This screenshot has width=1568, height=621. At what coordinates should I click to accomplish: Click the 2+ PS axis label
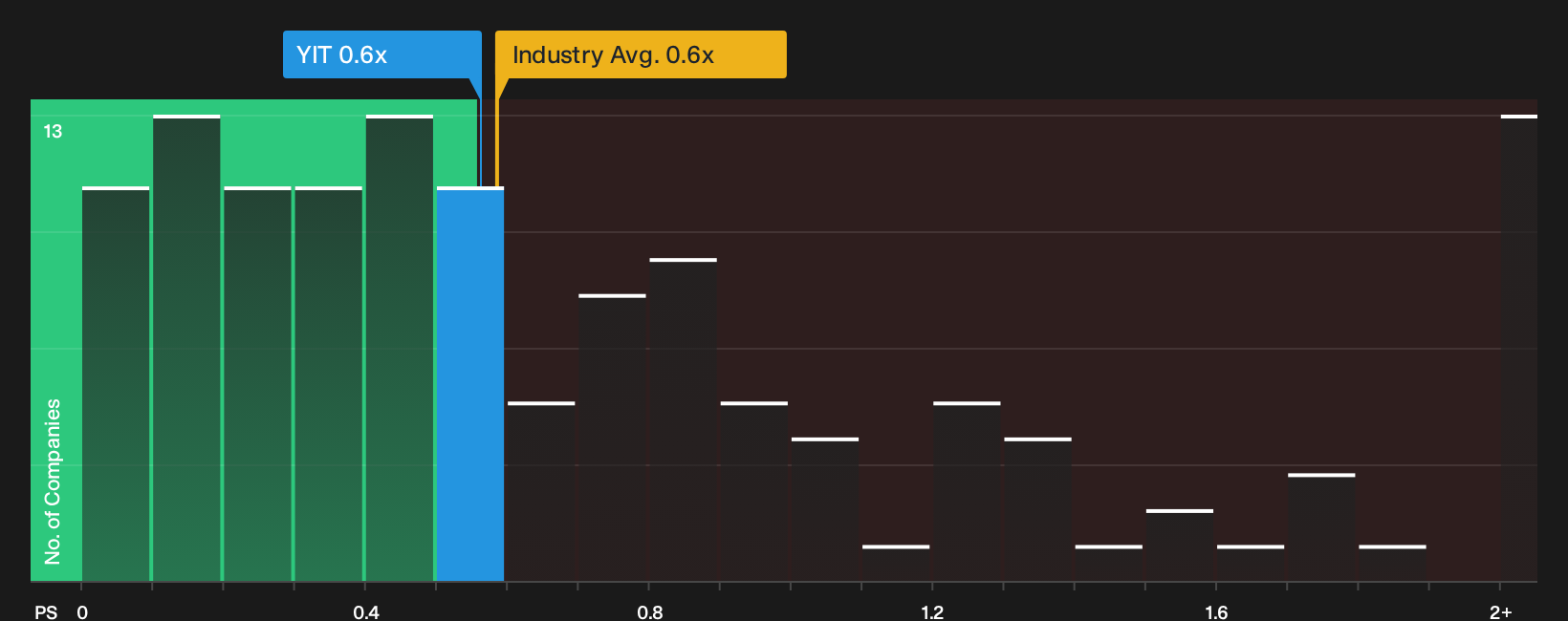point(1501,611)
